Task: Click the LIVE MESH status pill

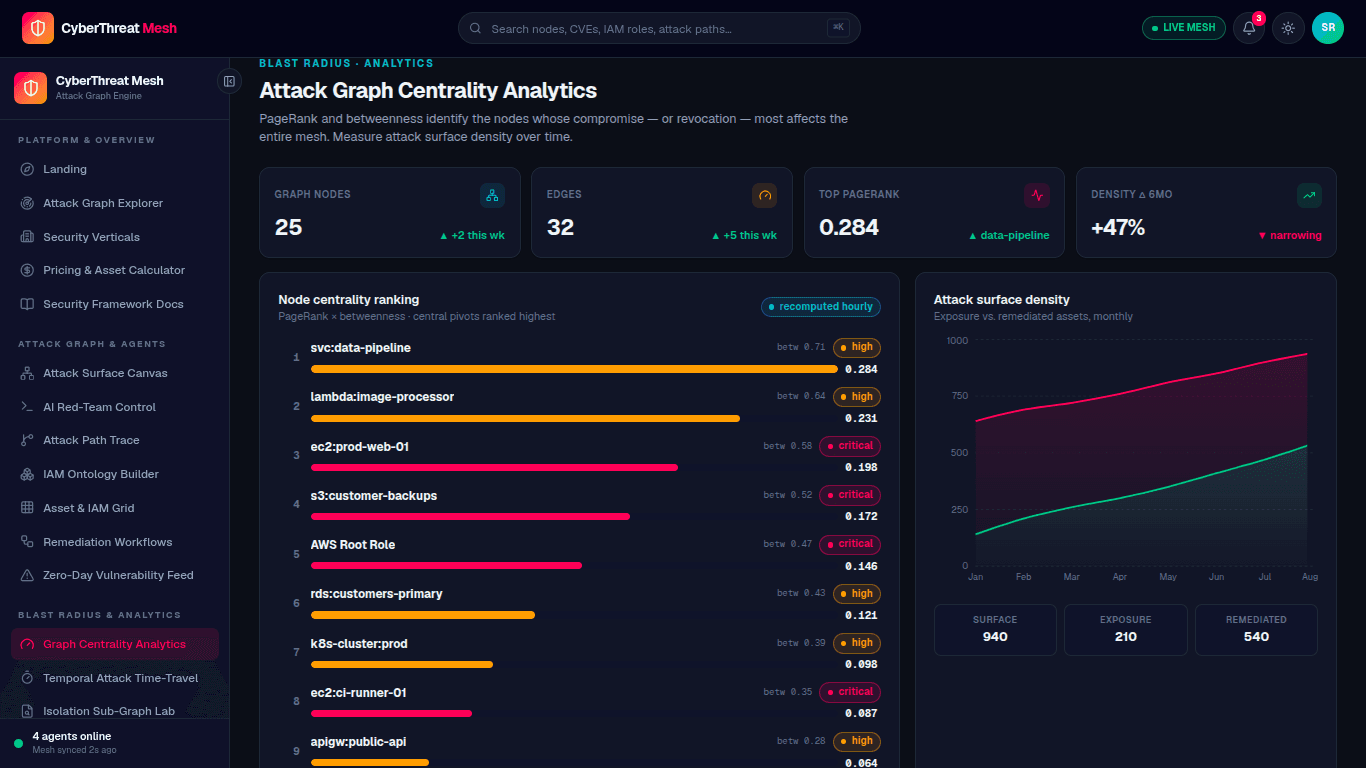Action: point(1184,28)
